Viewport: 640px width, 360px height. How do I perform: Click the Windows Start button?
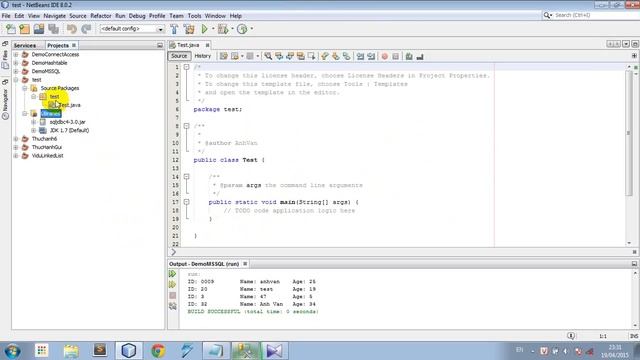[x=13, y=351]
